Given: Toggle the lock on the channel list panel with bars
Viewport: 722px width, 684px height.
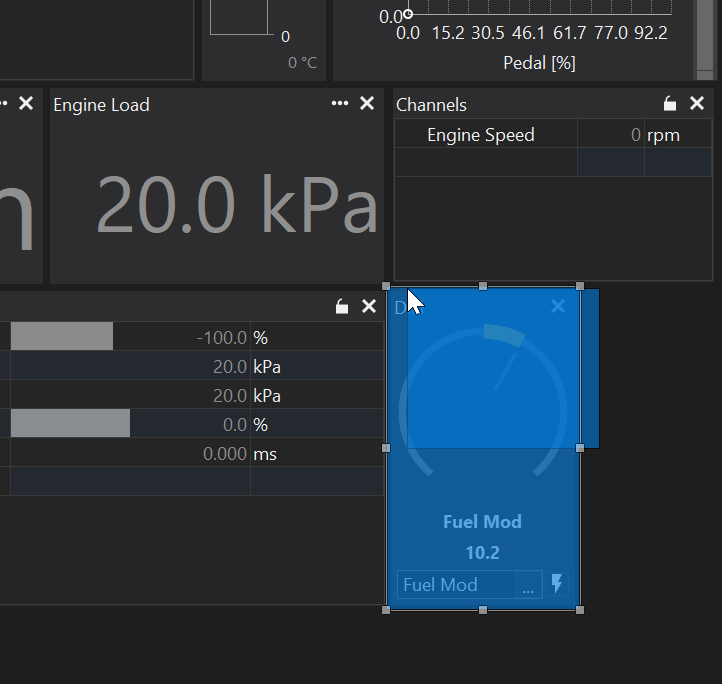Looking at the screenshot, I should tap(342, 307).
